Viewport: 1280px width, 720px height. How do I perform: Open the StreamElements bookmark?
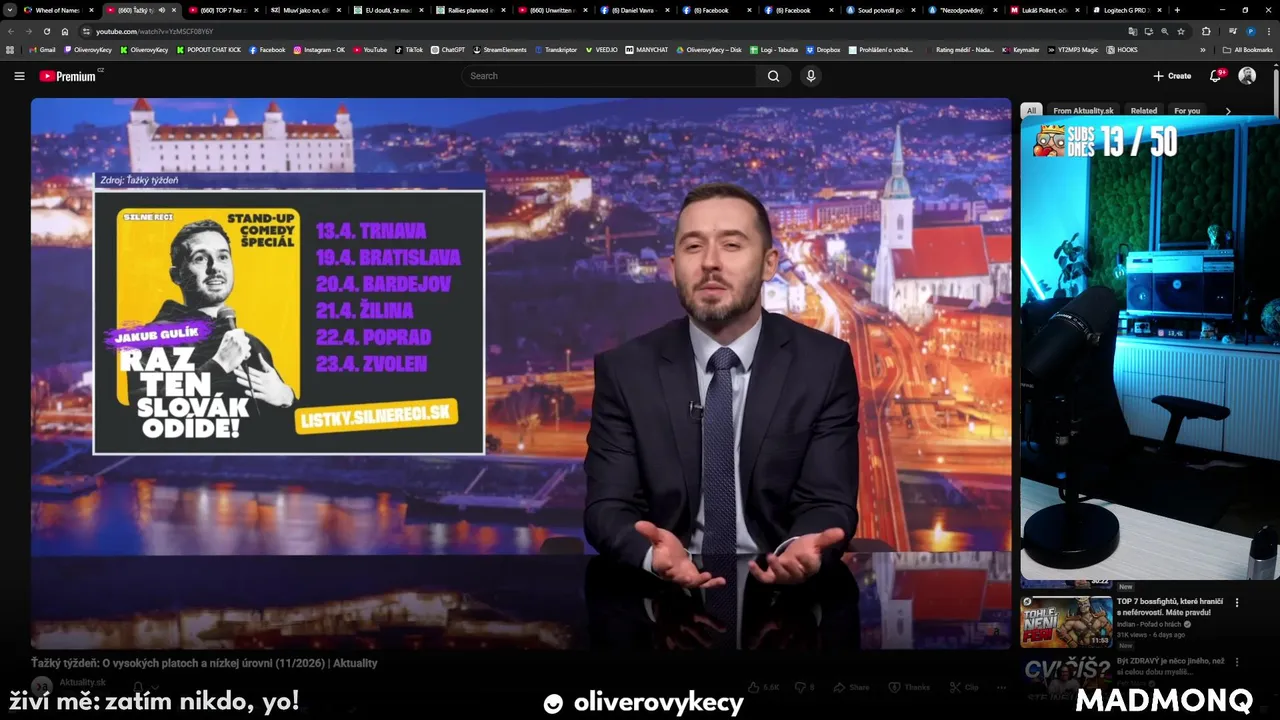(500, 49)
